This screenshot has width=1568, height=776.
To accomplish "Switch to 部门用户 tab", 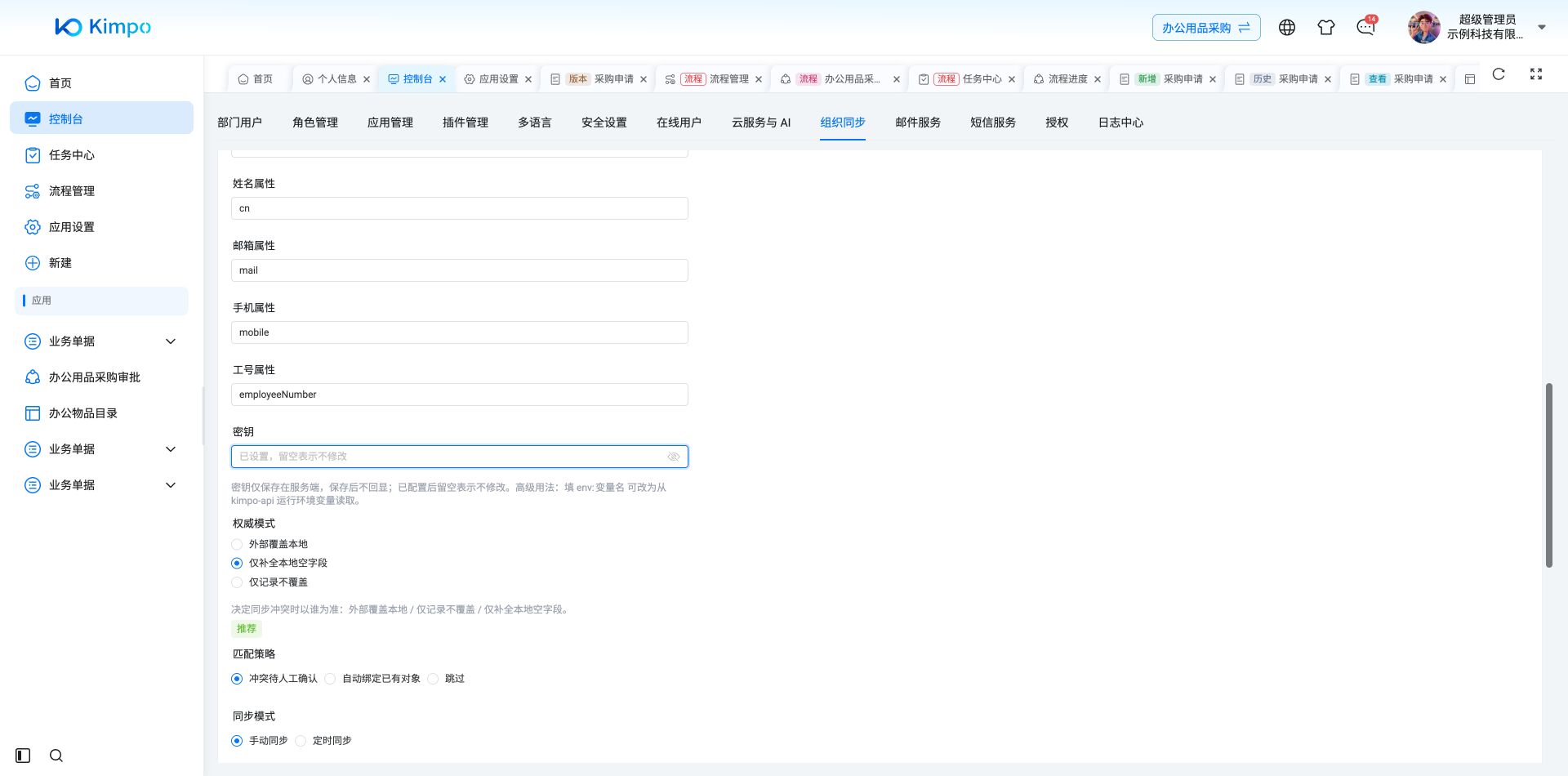I will point(239,123).
